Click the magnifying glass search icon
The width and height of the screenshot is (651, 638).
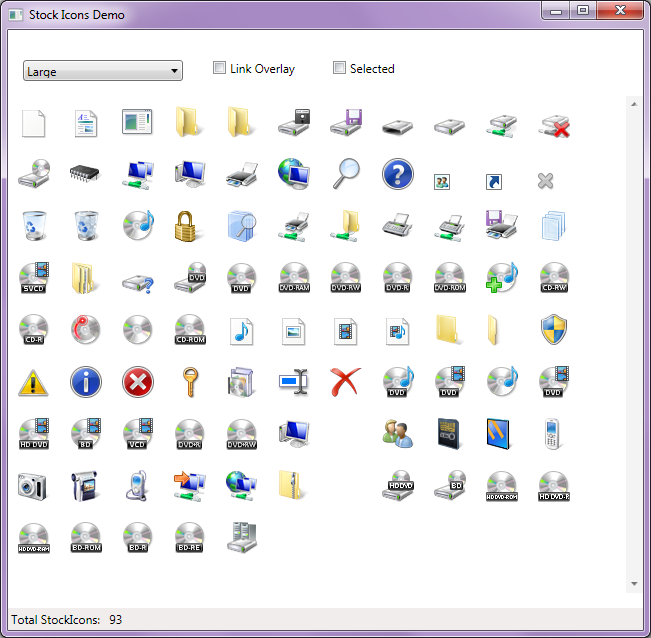click(345, 174)
